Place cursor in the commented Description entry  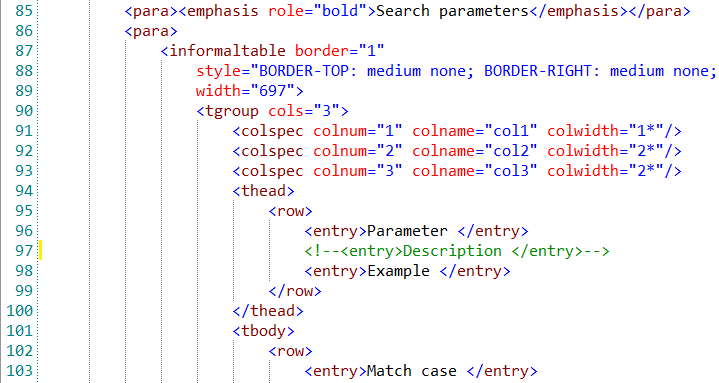click(x=457, y=251)
